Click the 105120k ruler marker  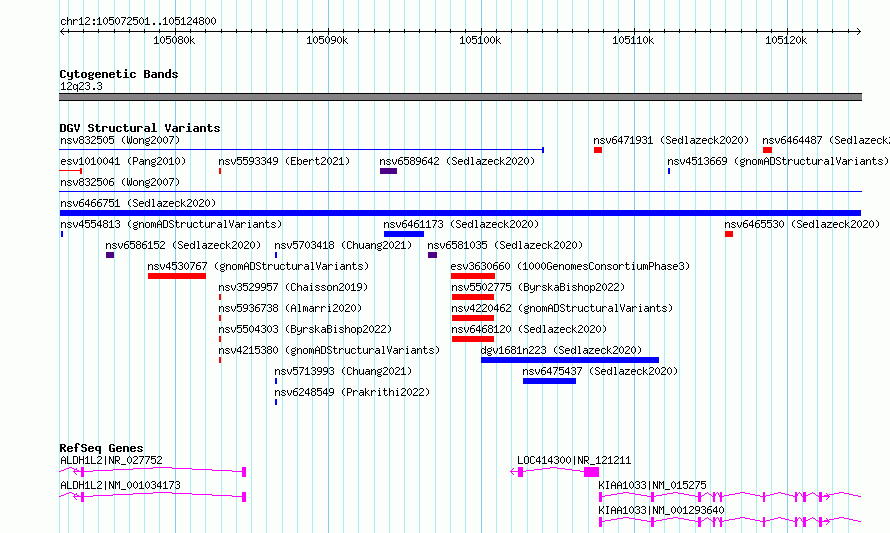786,40
